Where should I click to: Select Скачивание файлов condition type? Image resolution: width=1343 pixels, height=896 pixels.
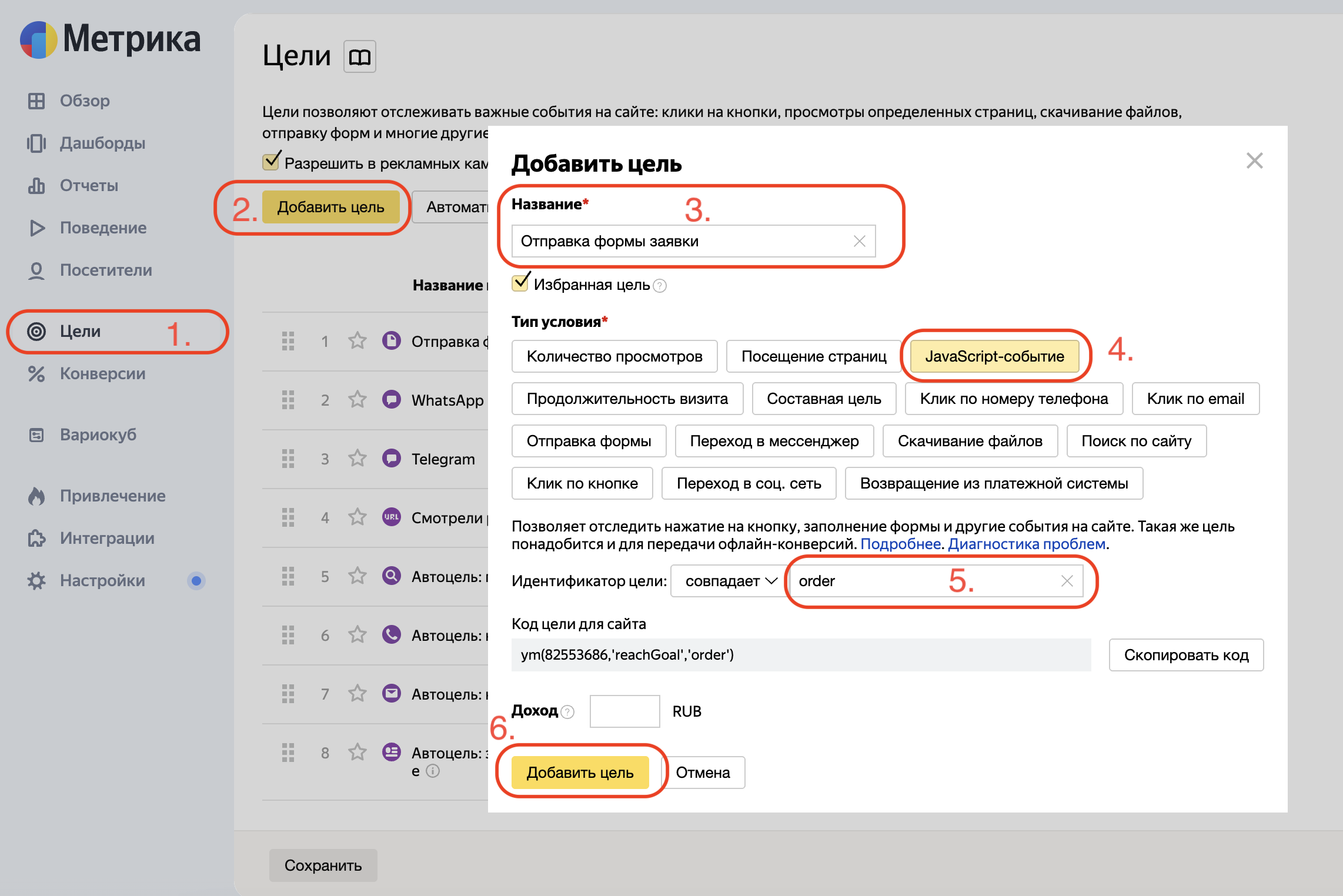click(970, 441)
